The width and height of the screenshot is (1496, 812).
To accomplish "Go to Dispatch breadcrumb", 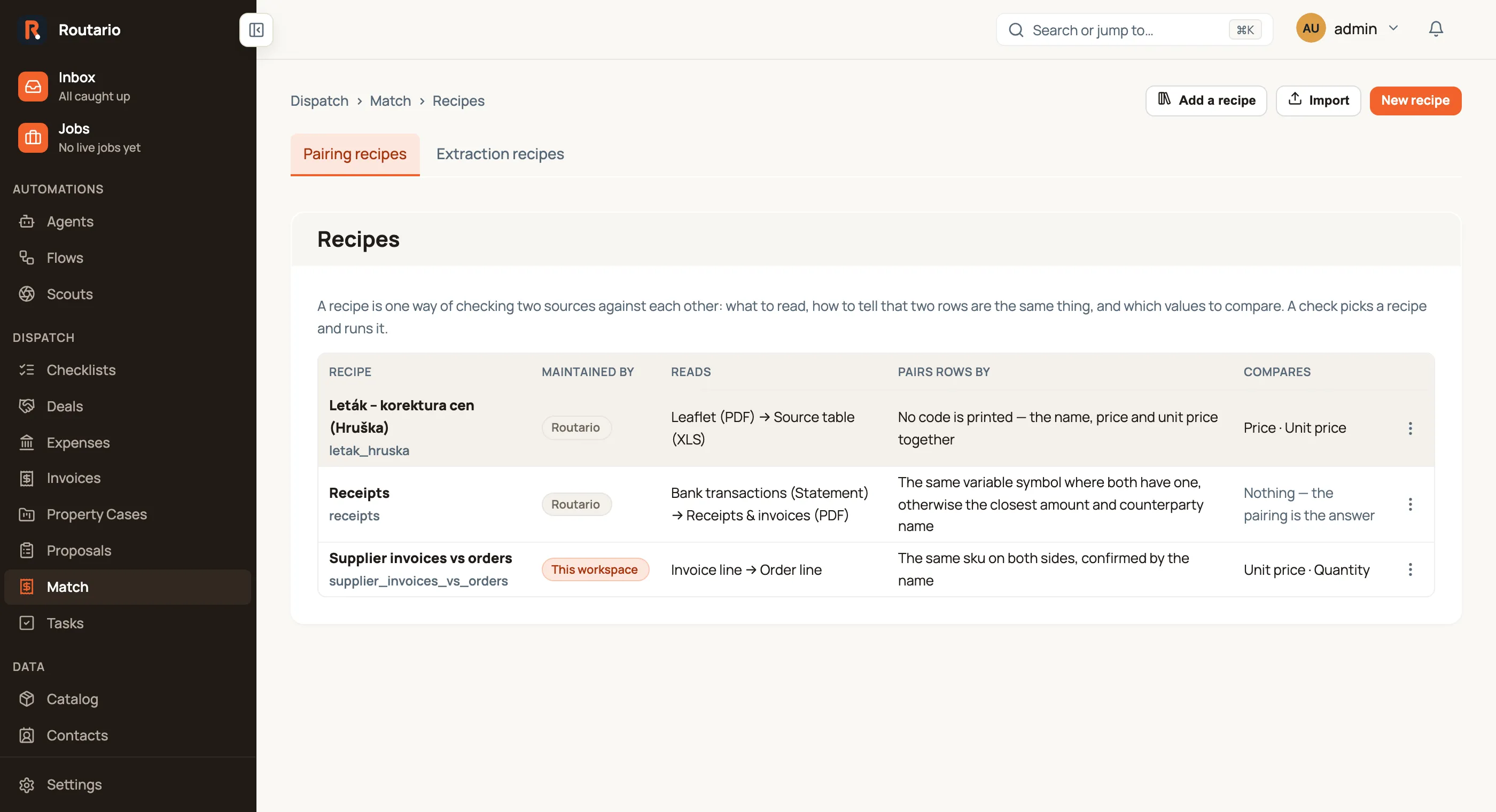I will coord(319,101).
